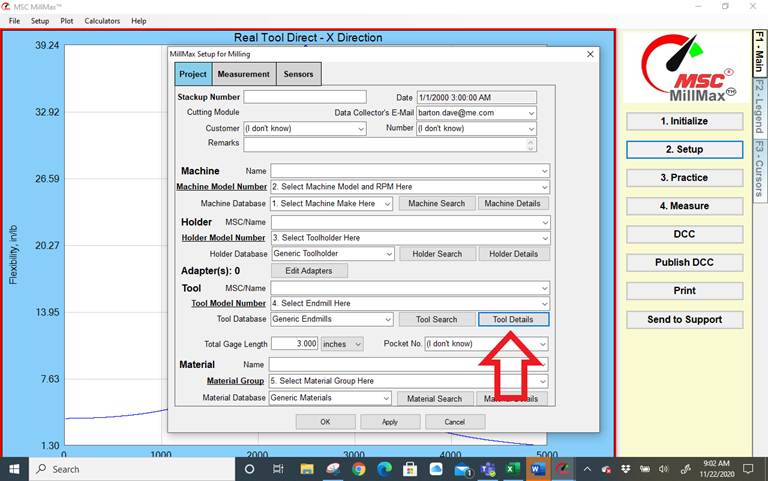This screenshot has height=481, width=768.
Task: Click the Holder Search button
Action: click(437, 254)
